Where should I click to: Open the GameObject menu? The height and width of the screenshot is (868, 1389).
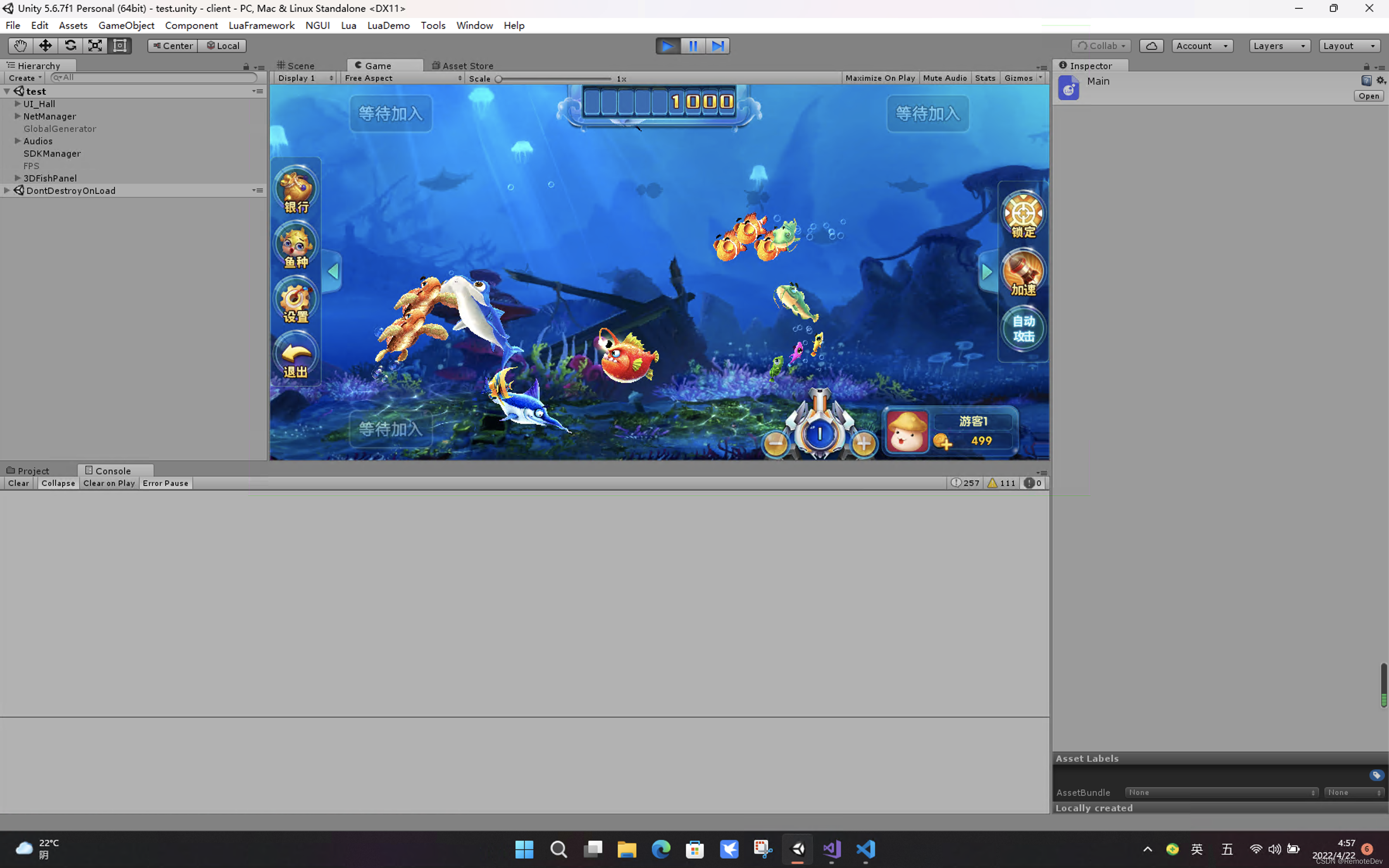pos(126,25)
